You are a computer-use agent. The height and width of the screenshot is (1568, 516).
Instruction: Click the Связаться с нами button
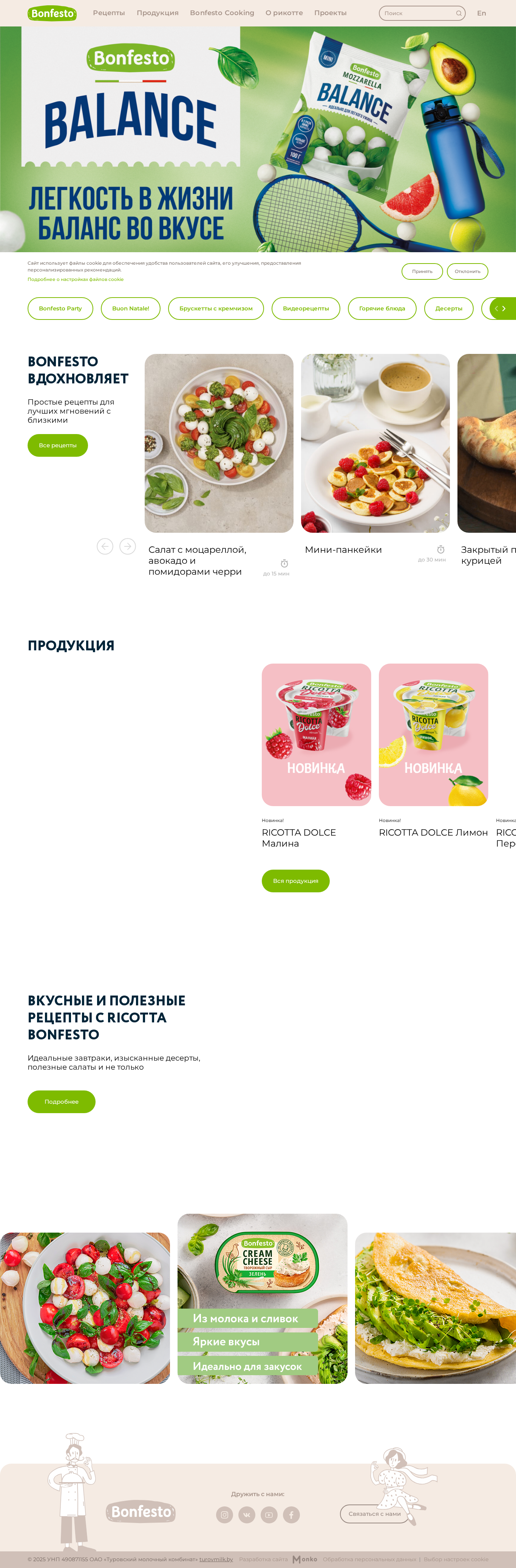click(374, 1514)
